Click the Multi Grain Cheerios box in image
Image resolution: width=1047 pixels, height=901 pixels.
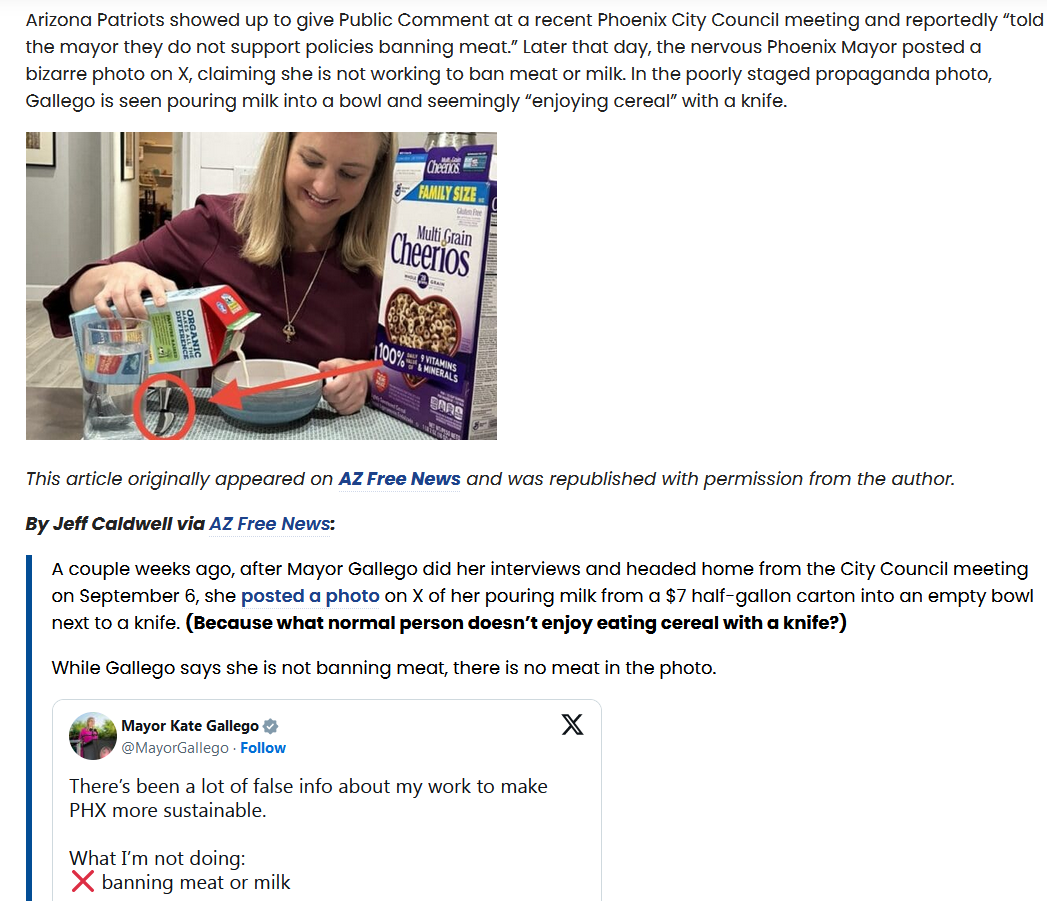pyautogui.click(x=435, y=286)
